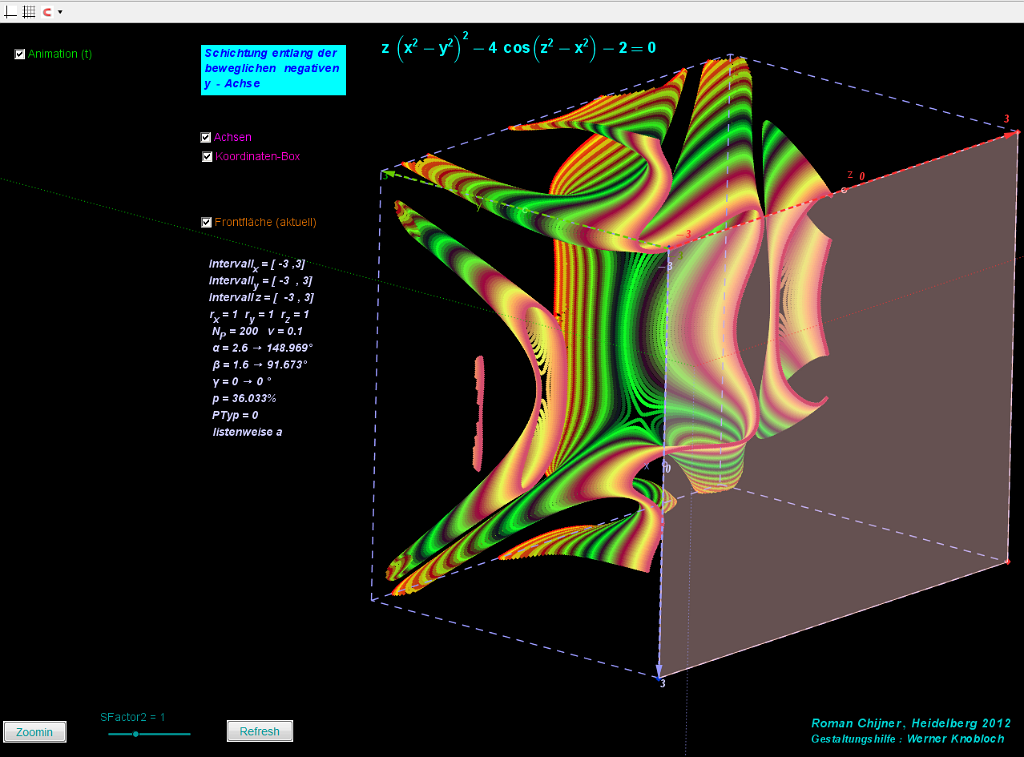Toggle the coordinate axes icon in toolbar

pos(11,12)
